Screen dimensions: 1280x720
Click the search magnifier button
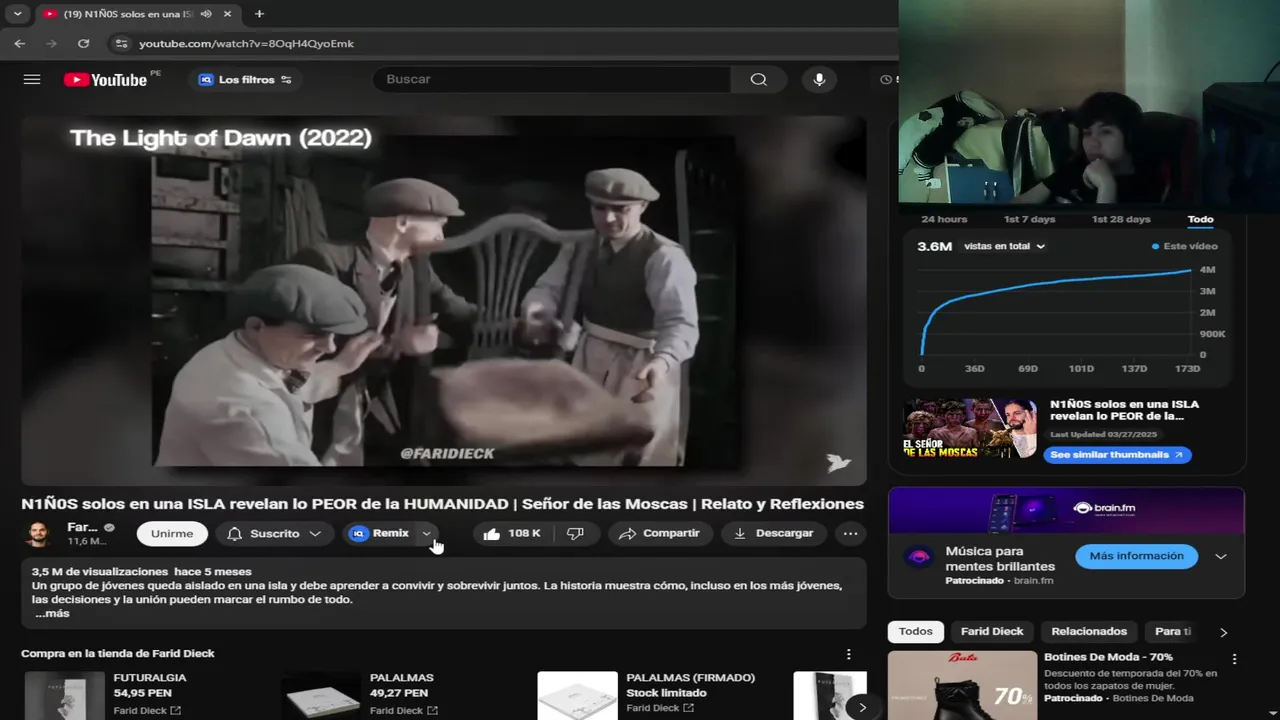click(758, 79)
